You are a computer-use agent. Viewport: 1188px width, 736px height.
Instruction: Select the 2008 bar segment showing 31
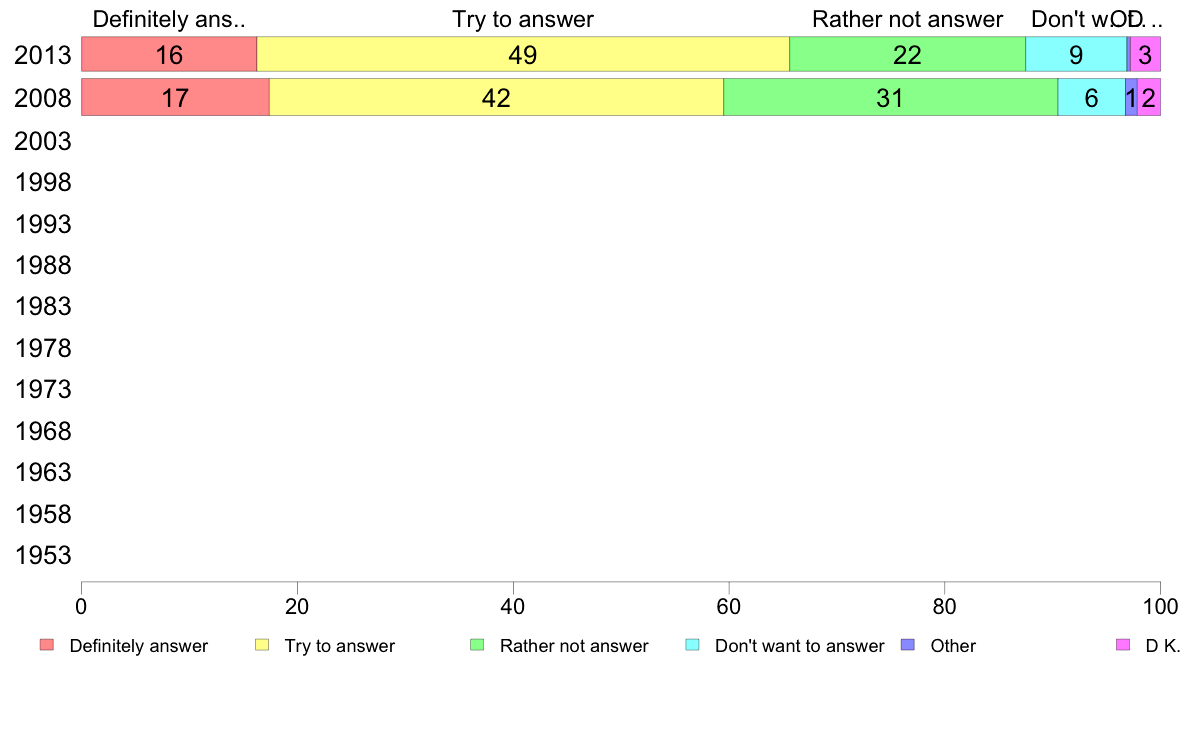[890, 97]
